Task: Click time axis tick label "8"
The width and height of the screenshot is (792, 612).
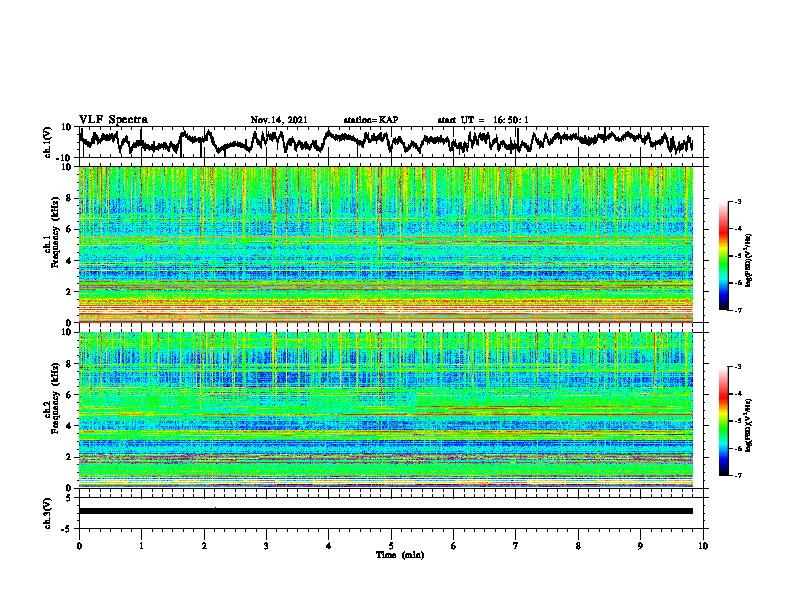Action: coord(578,546)
